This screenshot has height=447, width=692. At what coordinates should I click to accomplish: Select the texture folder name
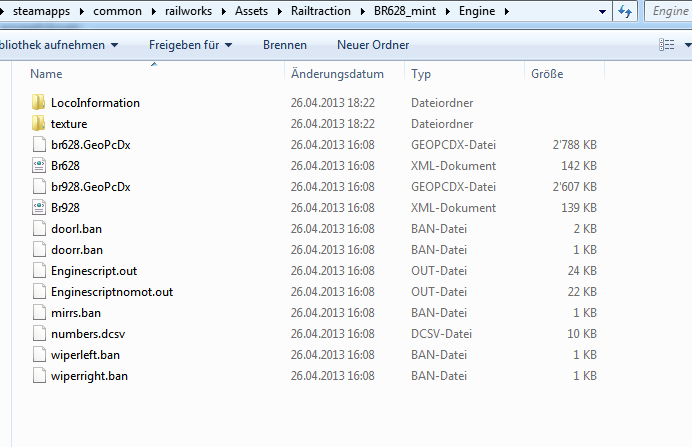(69, 124)
